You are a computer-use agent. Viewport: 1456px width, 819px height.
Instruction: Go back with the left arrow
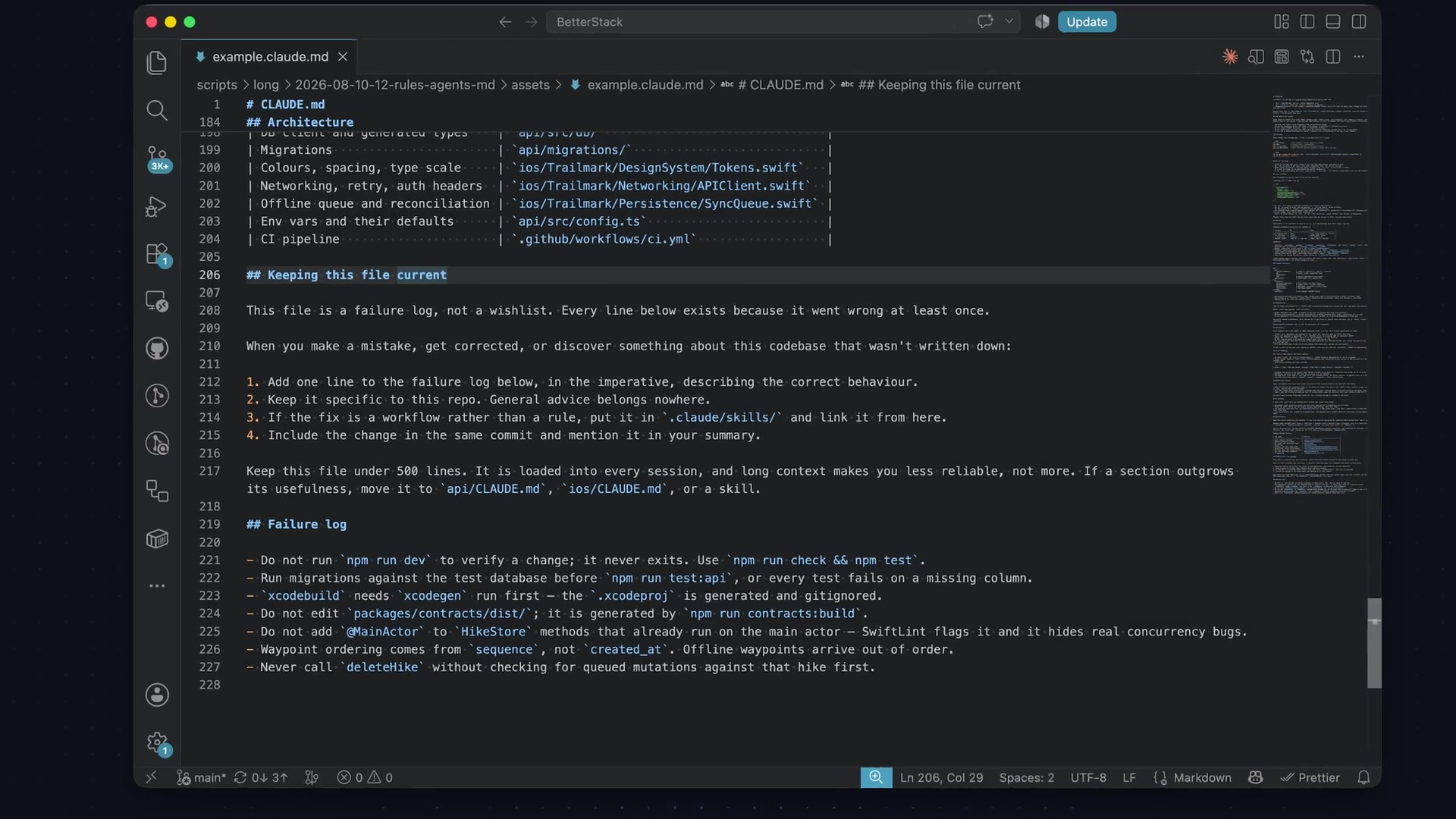[x=505, y=22]
